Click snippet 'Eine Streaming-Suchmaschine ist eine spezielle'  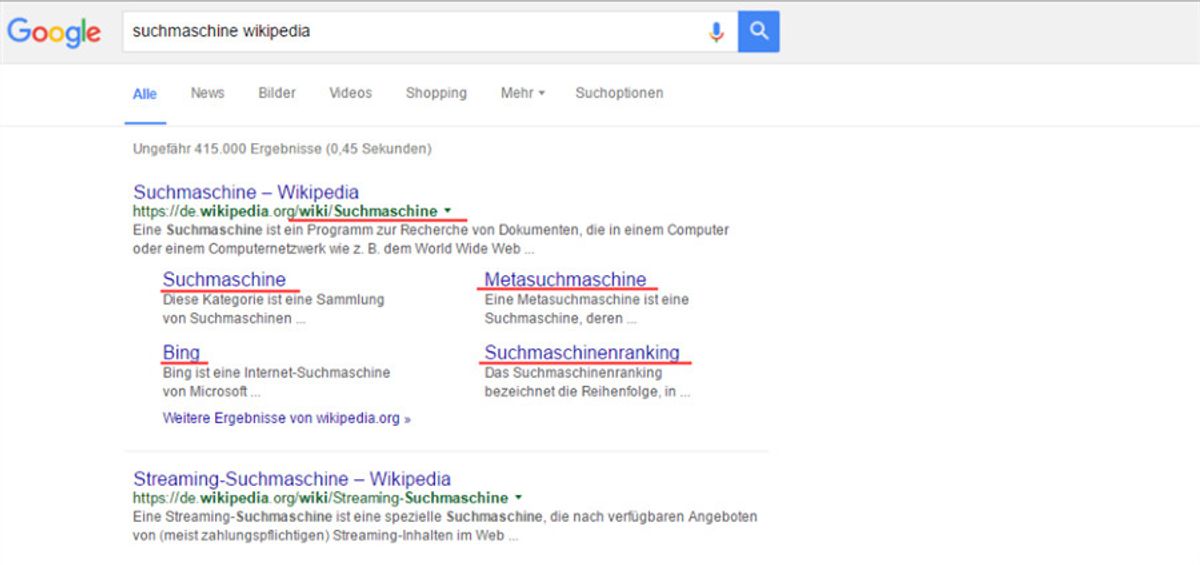pyautogui.click(x=445, y=526)
